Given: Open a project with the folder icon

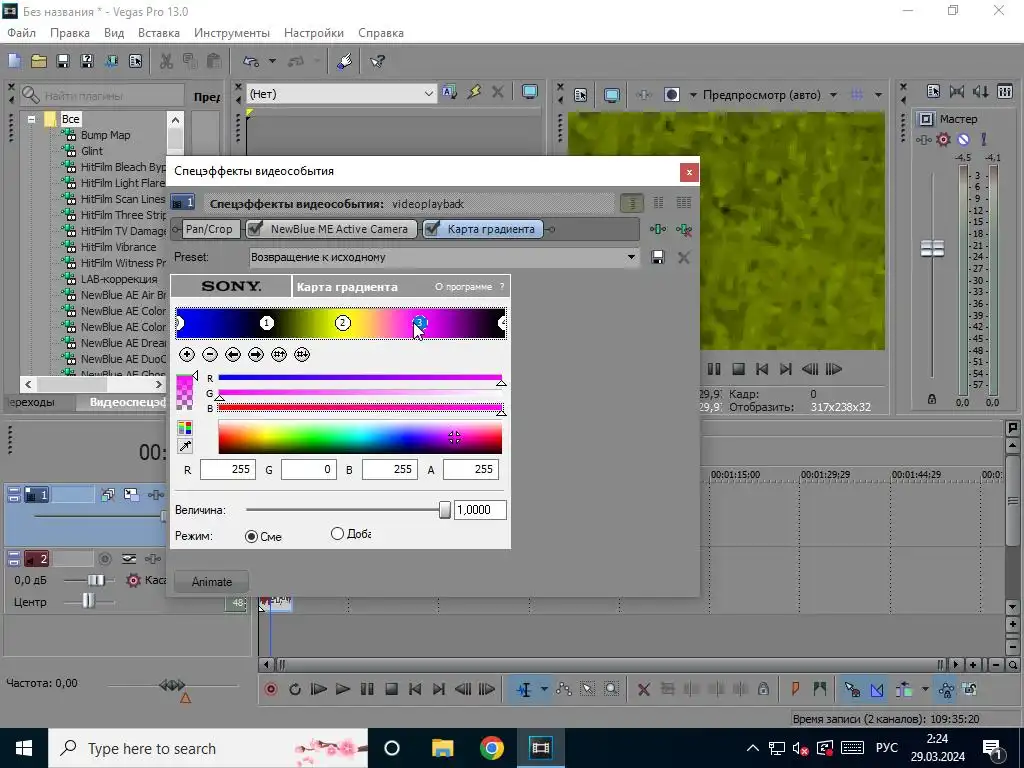Looking at the screenshot, I should coord(39,61).
